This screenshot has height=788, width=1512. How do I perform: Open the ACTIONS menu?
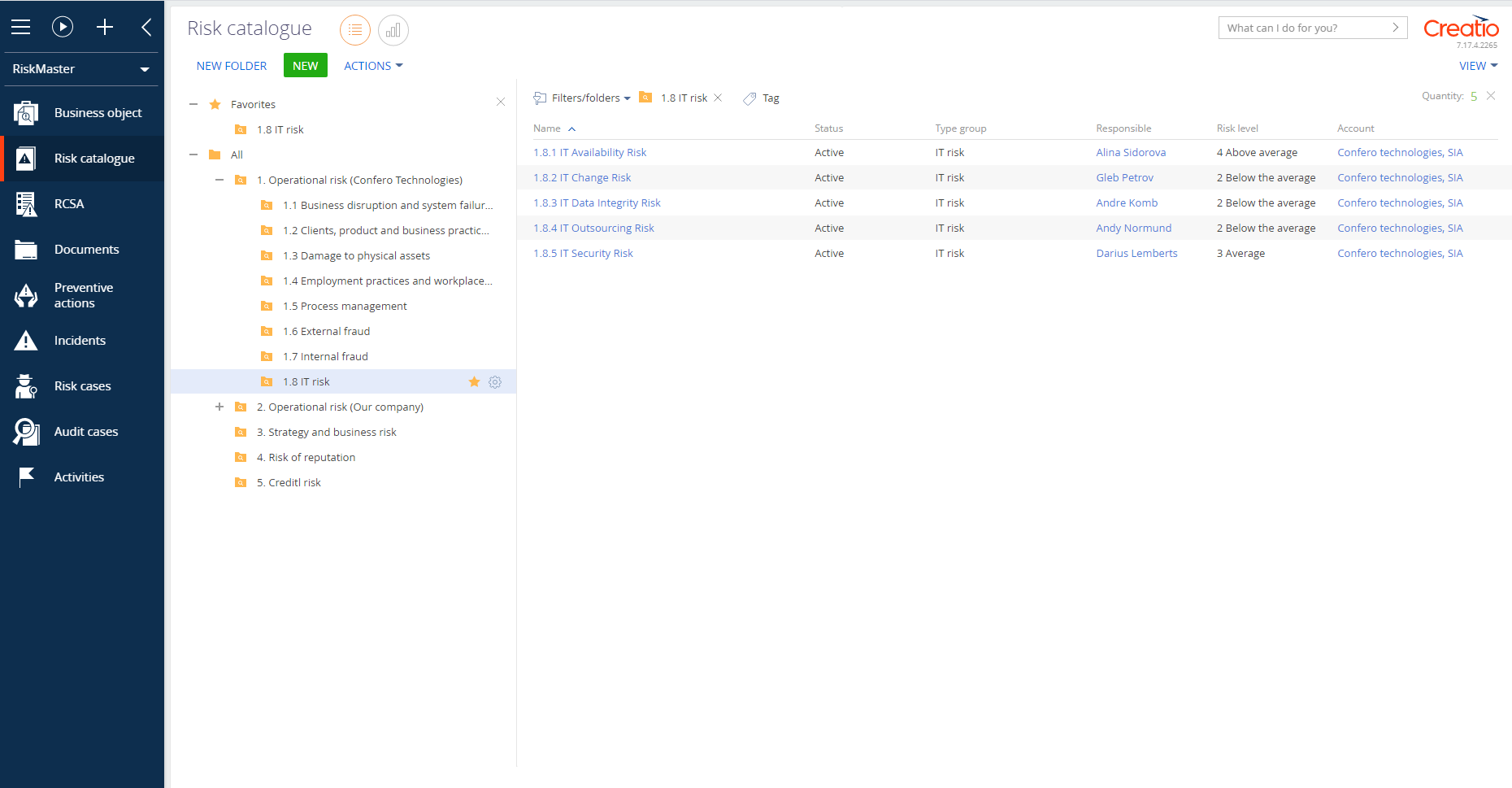click(x=373, y=66)
